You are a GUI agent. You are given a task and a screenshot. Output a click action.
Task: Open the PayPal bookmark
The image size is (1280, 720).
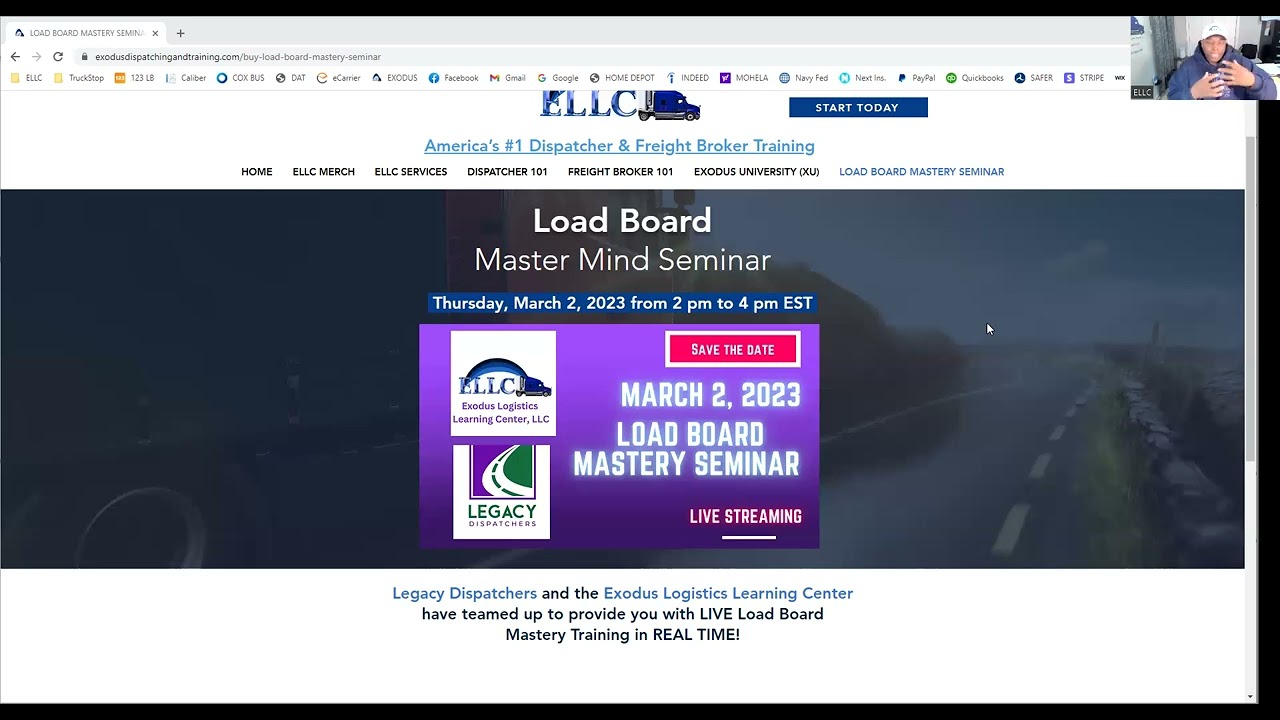tap(916, 78)
